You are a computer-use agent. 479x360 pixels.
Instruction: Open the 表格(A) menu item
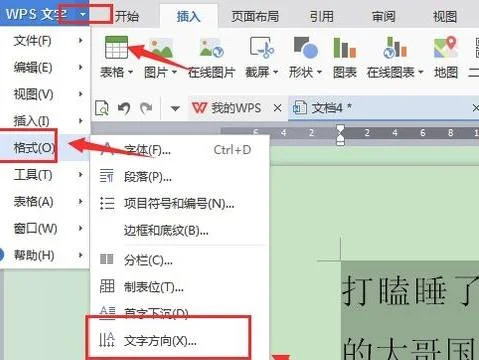tap(45, 202)
